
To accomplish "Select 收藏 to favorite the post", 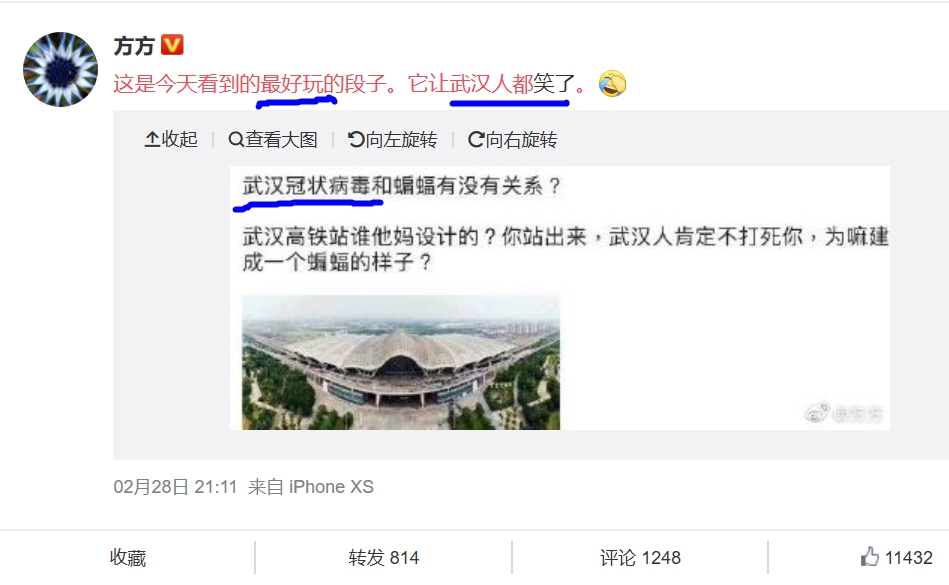I will point(128,558).
